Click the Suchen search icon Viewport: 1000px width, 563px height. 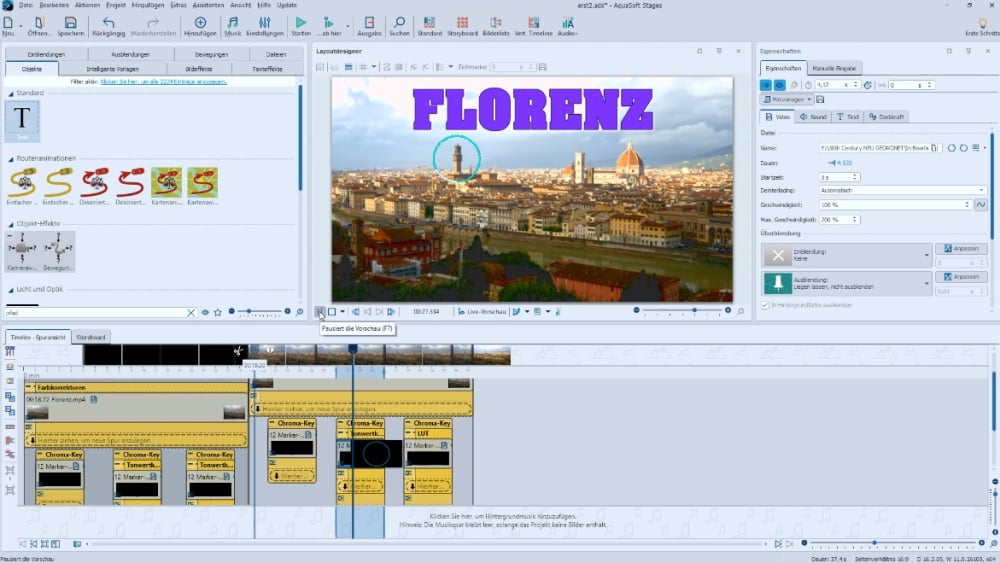tap(399, 25)
